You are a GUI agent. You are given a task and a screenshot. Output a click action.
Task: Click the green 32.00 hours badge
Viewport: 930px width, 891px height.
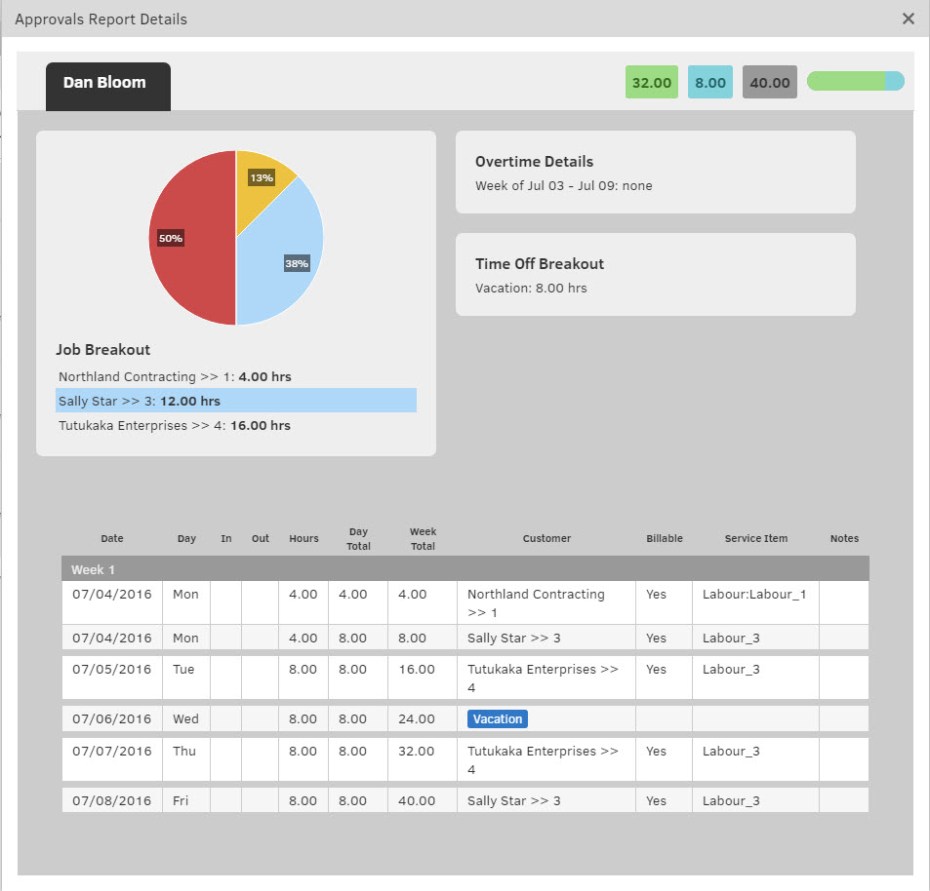pyautogui.click(x=652, y=83)
